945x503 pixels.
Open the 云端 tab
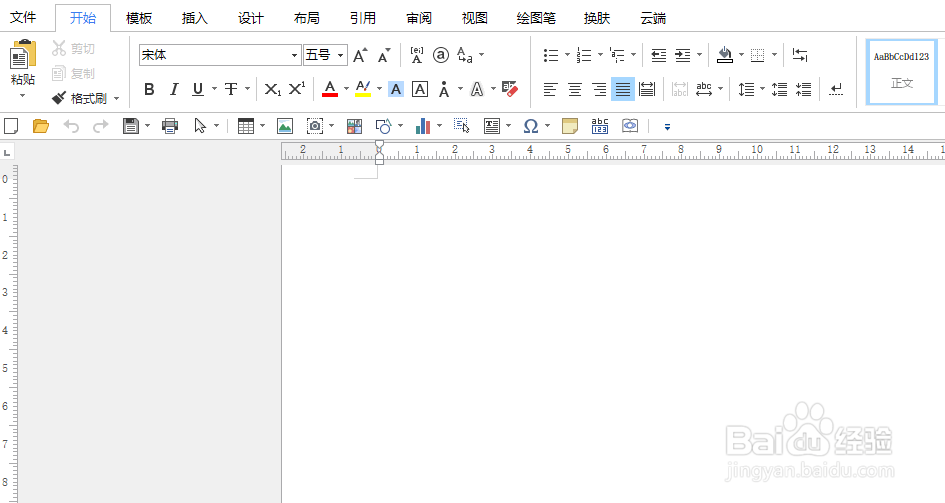(653, 18)
